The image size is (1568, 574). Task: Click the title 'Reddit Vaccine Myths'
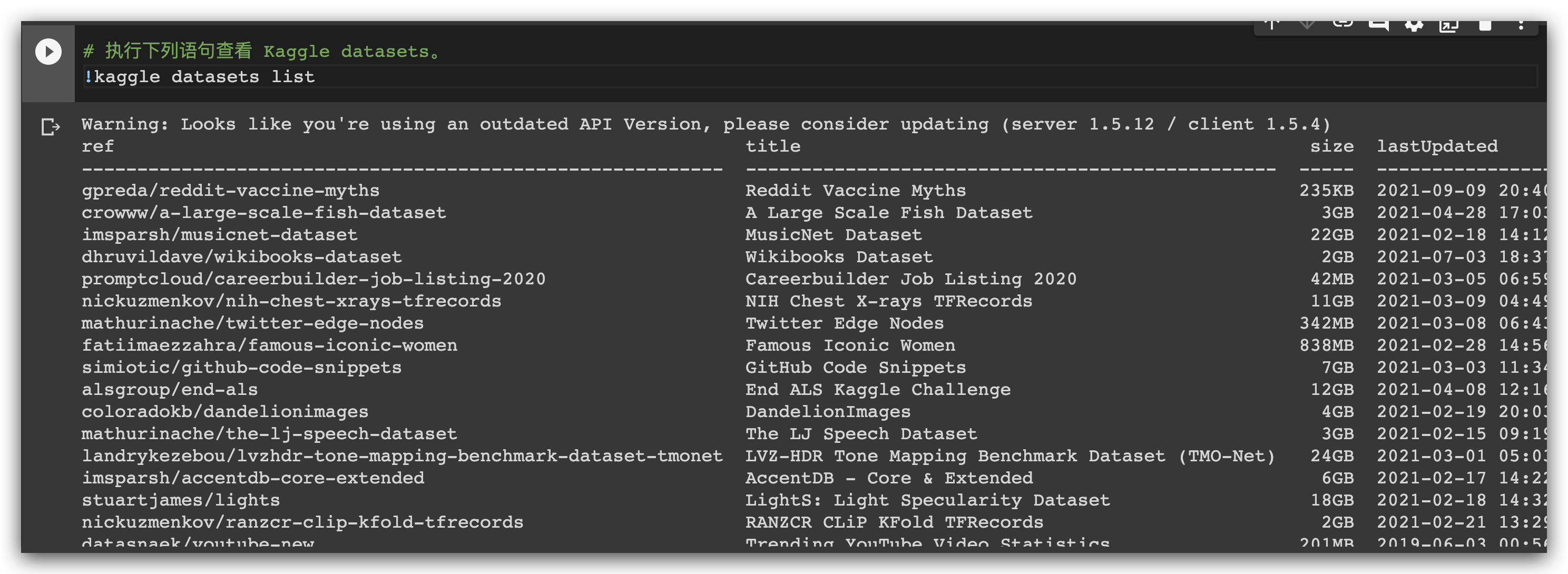[856, 191]
